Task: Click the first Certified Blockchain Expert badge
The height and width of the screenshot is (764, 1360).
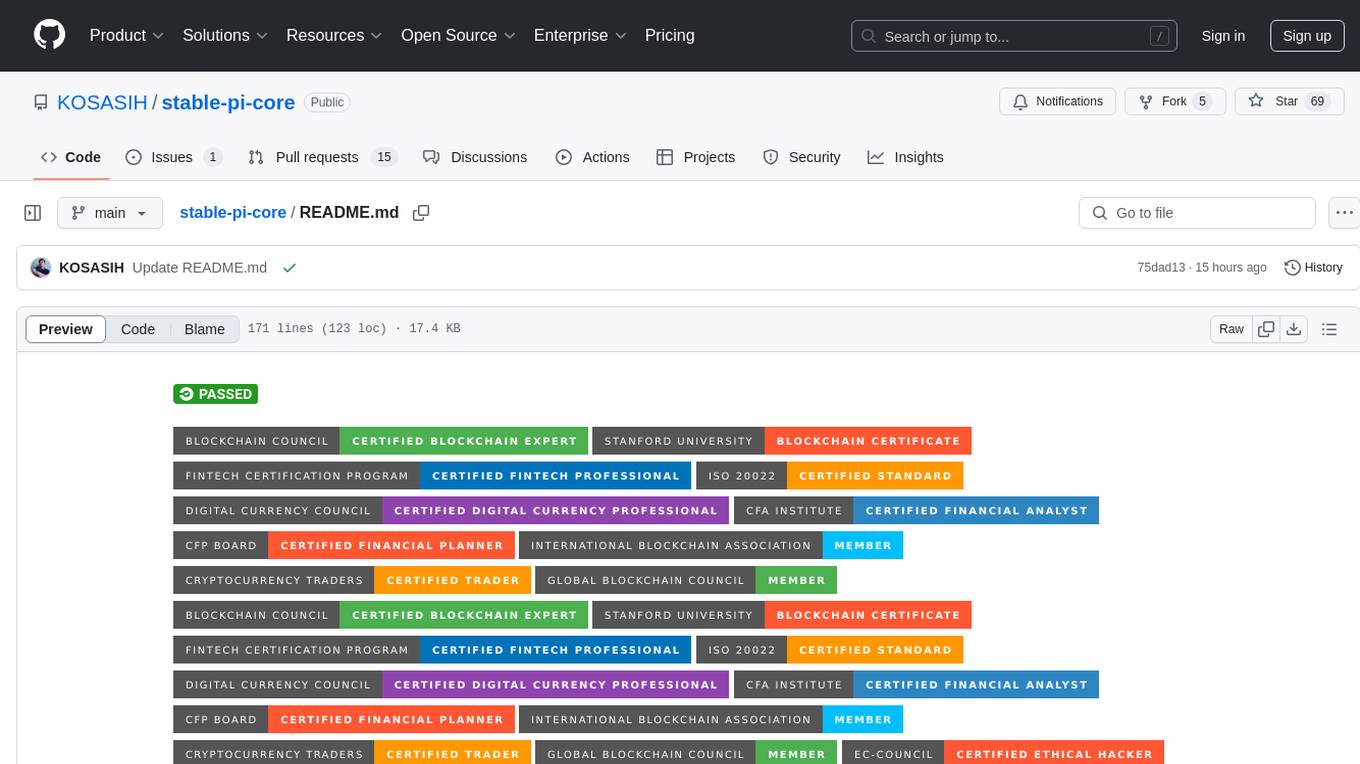Action: [381, 441]
